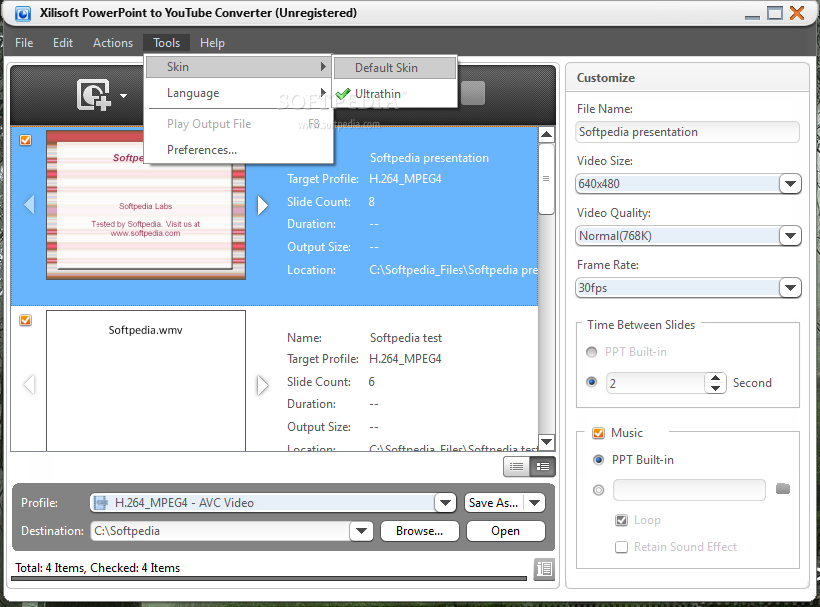Open the Help menu
The height and width of the screenshot is (607, 820).
tap(212, 43)
